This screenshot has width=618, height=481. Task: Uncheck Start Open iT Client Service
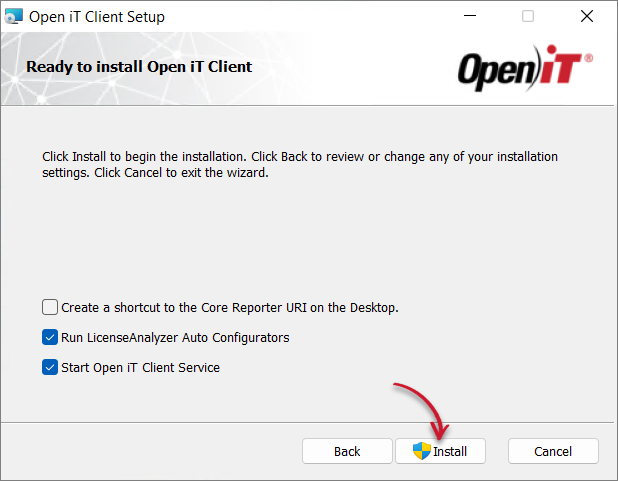[x=50, y=367]
